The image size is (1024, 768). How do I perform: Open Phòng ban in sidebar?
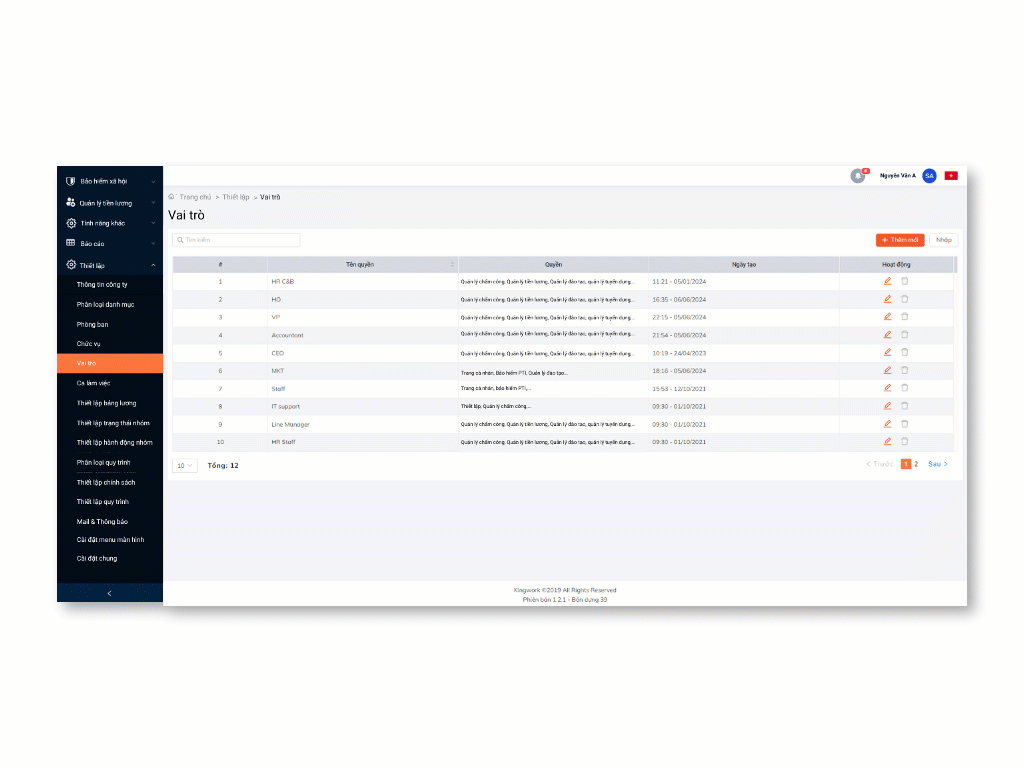(x=93, y=324)
